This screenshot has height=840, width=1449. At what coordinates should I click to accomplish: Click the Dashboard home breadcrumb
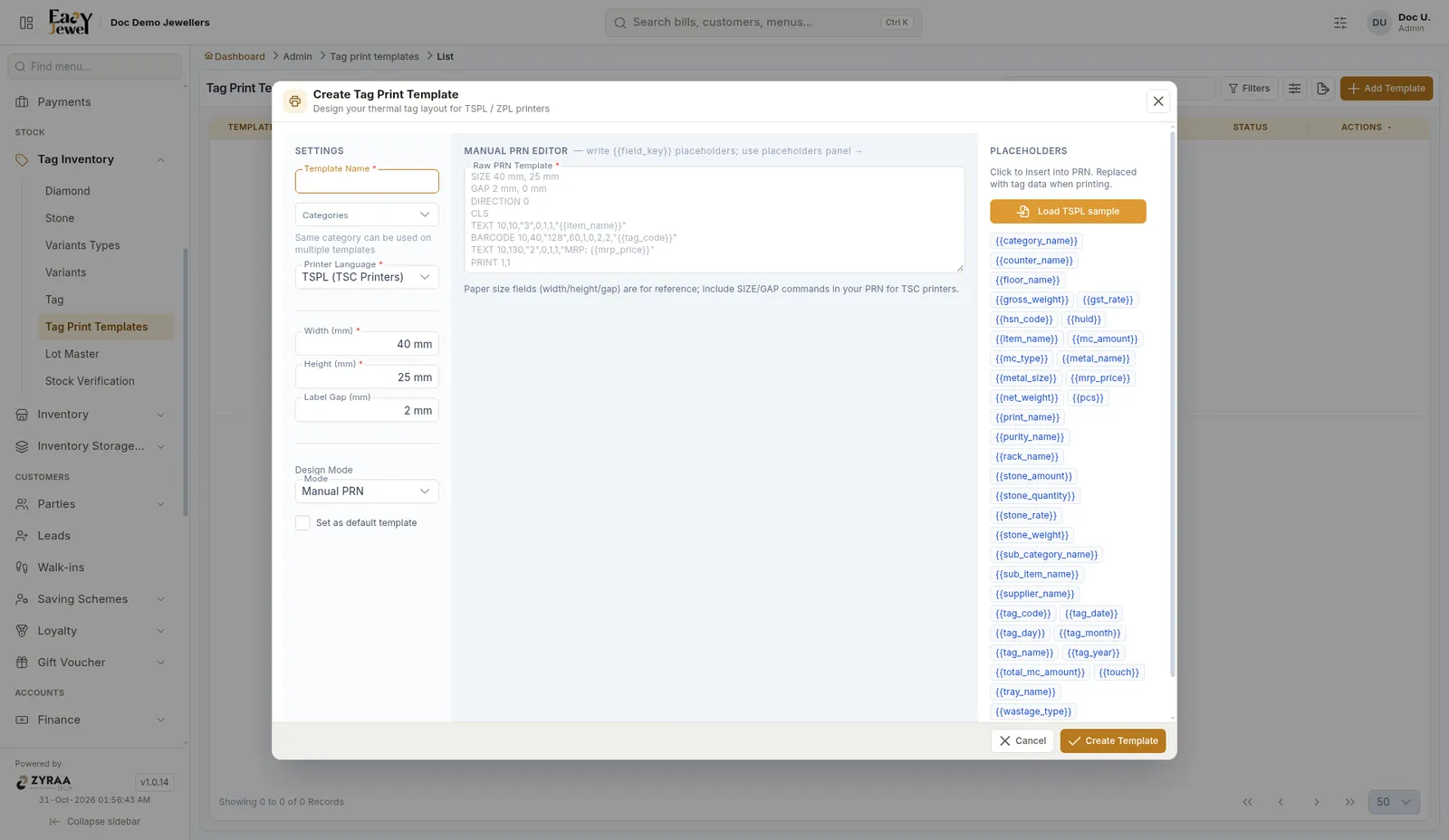tap(235, 56)
